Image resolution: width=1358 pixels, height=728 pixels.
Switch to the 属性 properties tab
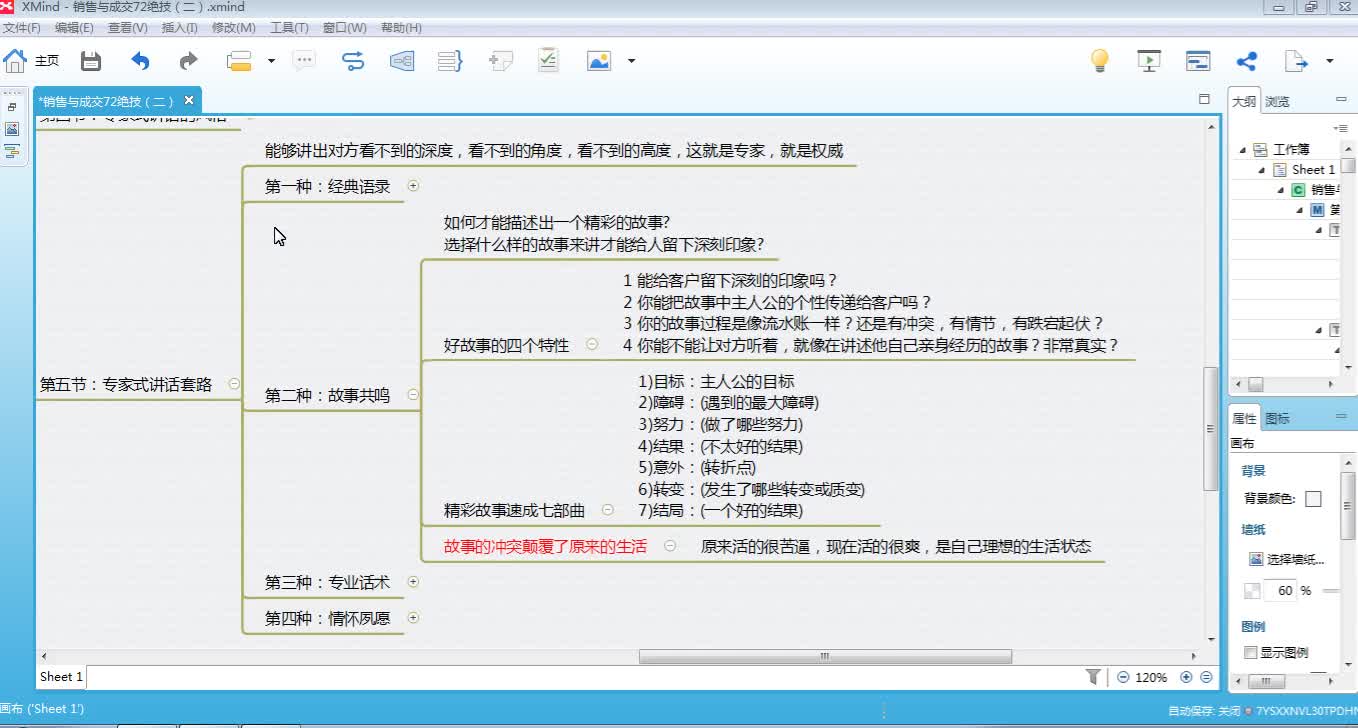(1244, 418)
